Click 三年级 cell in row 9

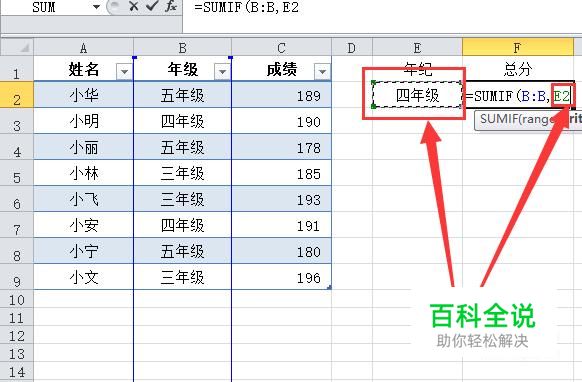tap(182, 277)
